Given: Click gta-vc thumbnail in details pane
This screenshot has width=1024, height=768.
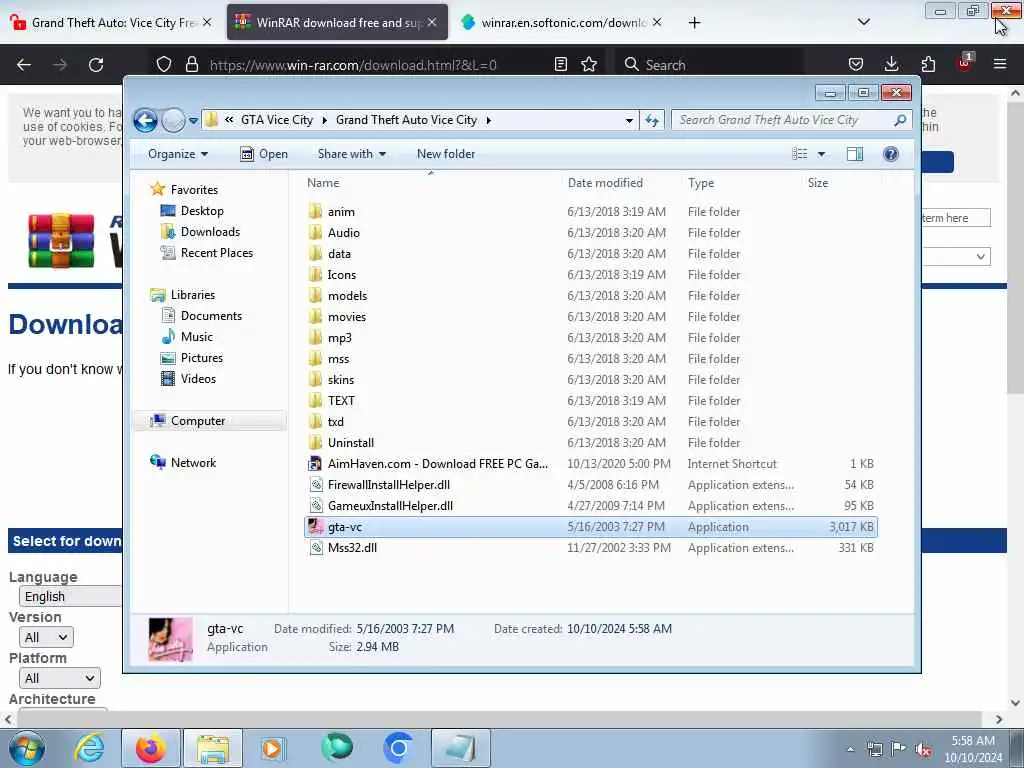Looking at the screenshot, I should [x=170, y=639].
